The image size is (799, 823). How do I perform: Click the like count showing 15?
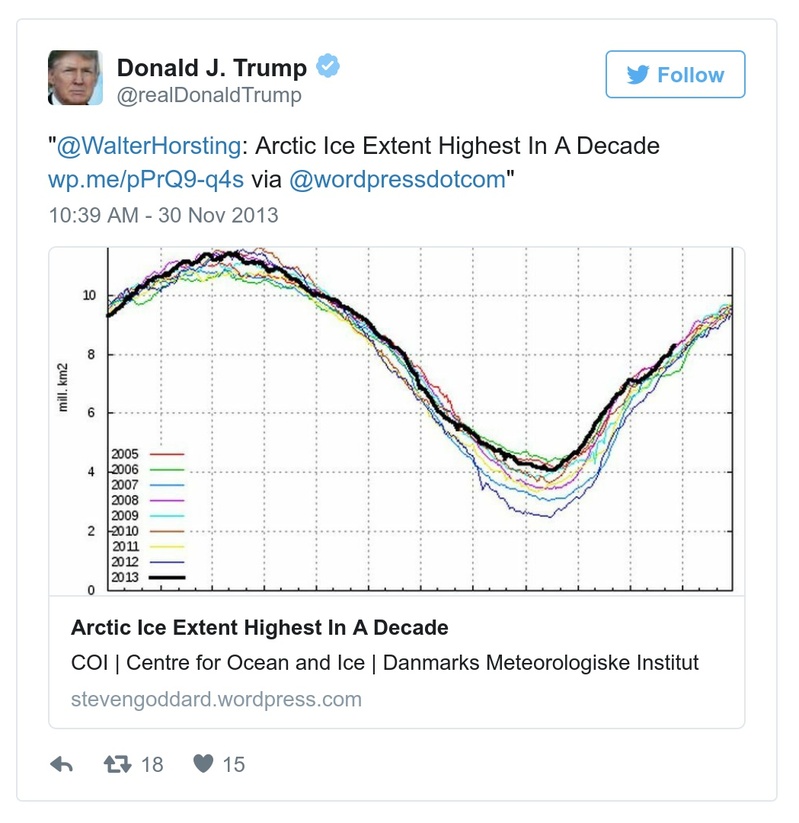(x=229, y=763)
